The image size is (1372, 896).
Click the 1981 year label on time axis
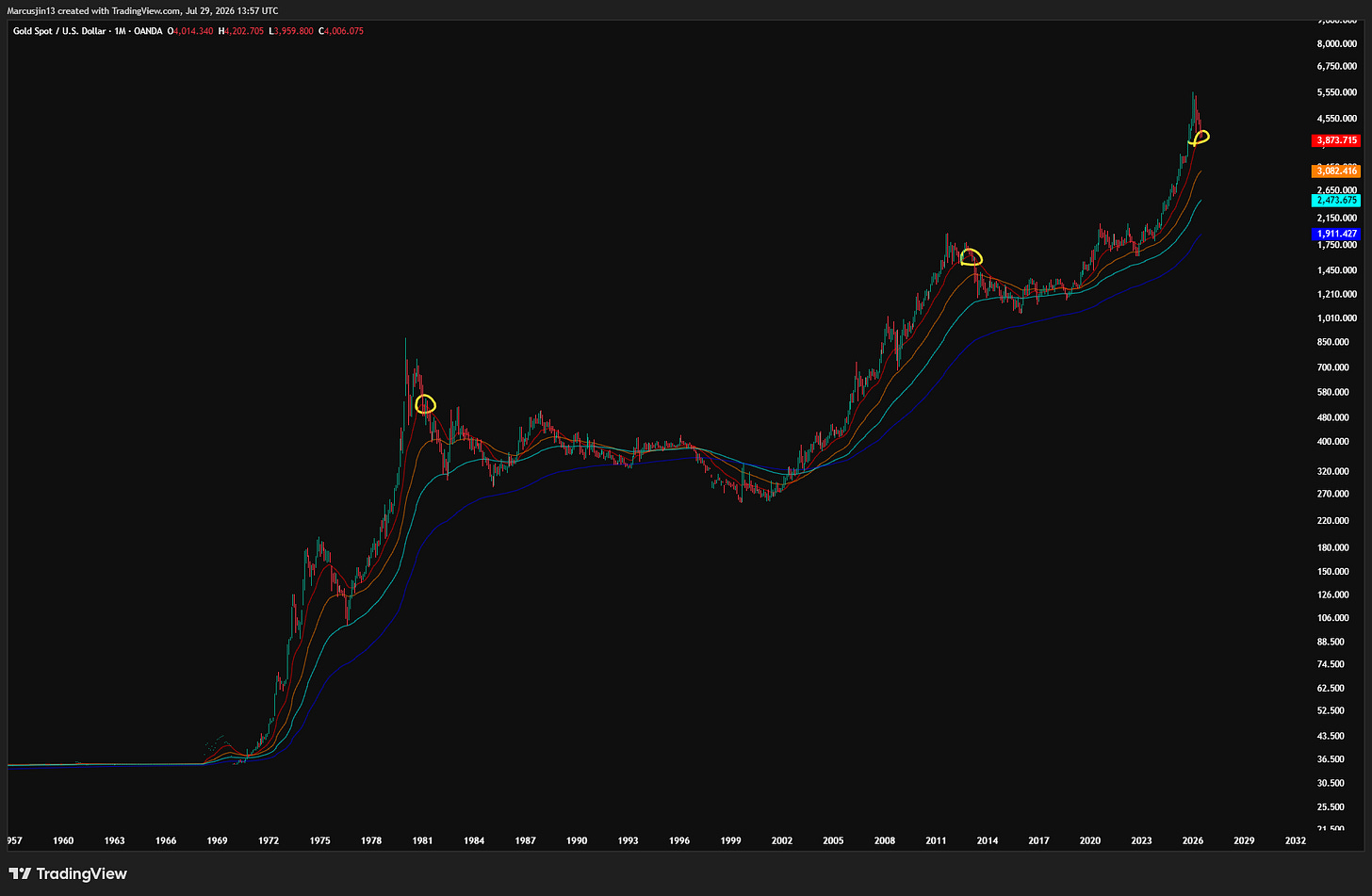(422, 840)
